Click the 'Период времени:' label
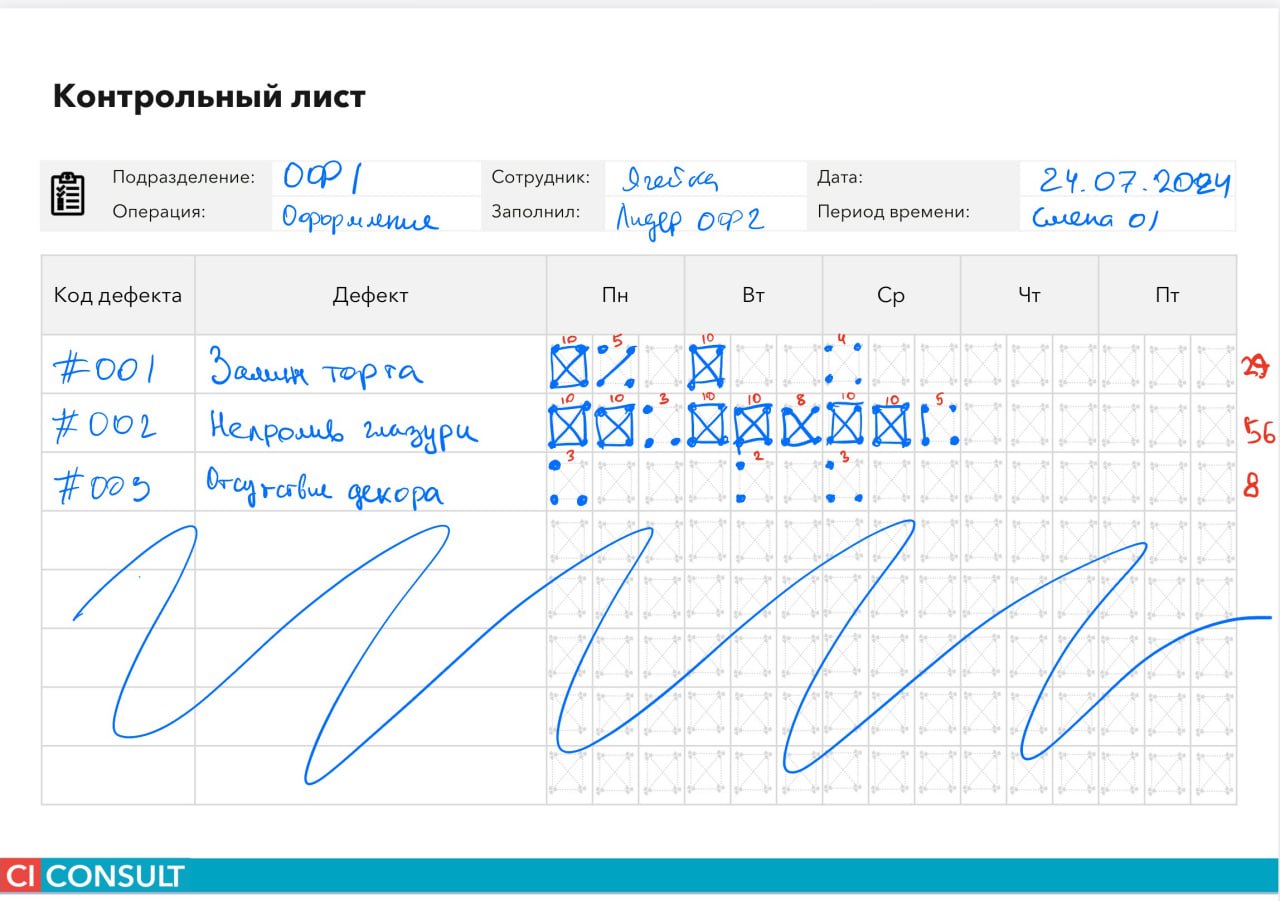Image resolution: width=1280 pixels, height=901 pixels. pos(894,212)
